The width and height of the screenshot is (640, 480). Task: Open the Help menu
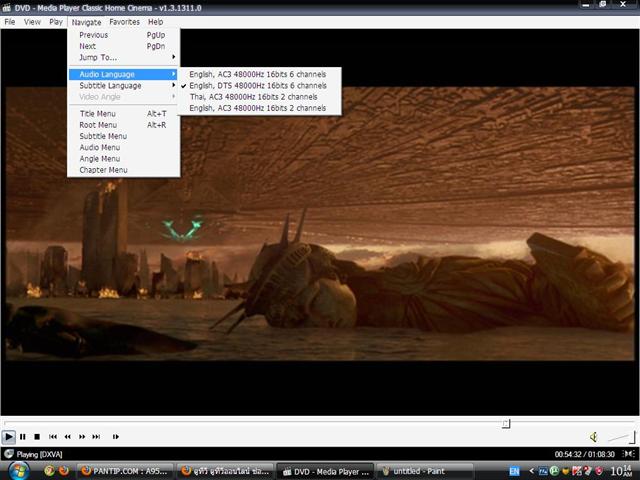[x=156, y=22]
